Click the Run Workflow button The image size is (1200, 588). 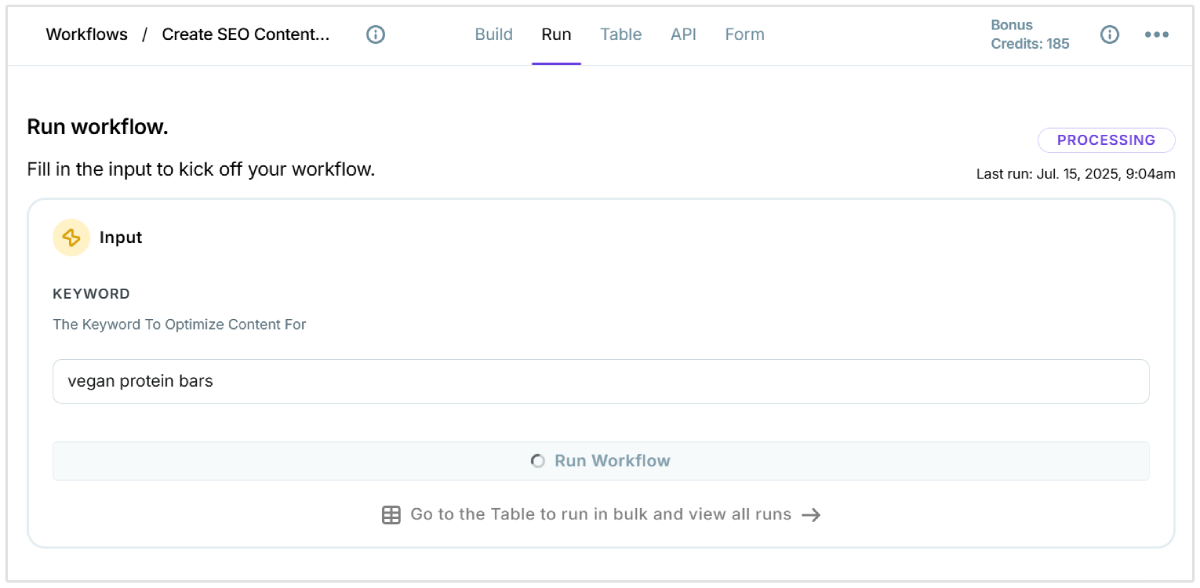pos(600,461)
